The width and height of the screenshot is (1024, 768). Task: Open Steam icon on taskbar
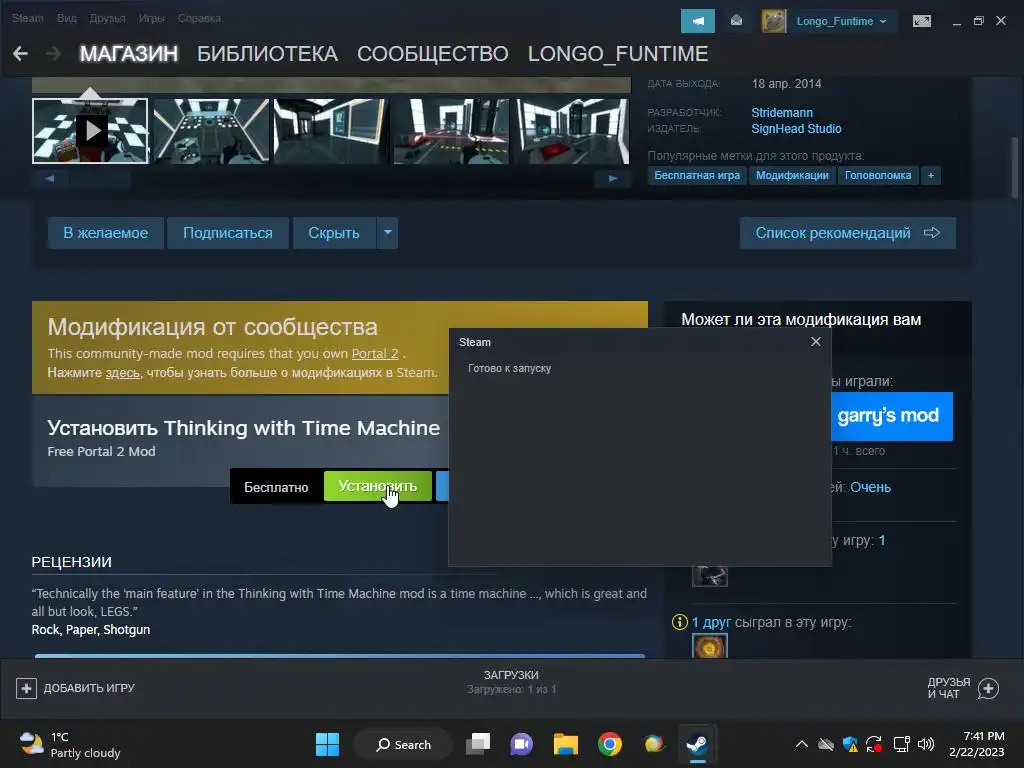(697, 744)
